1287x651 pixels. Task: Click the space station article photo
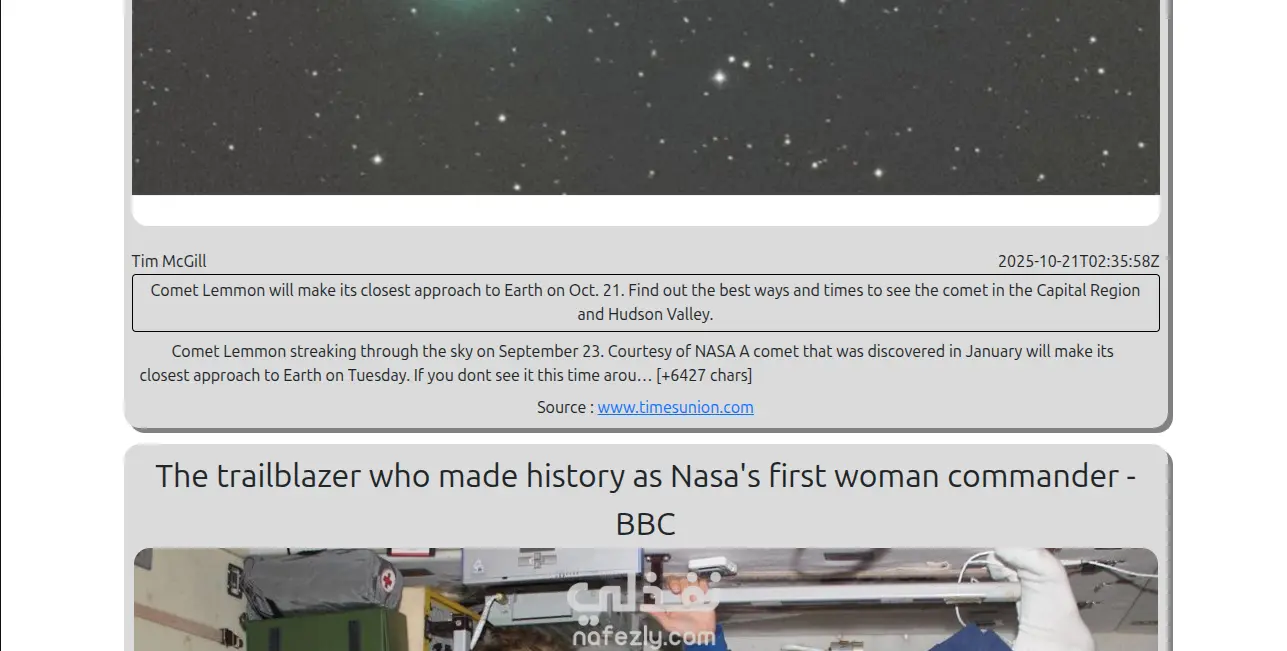[x=646, y=599]
